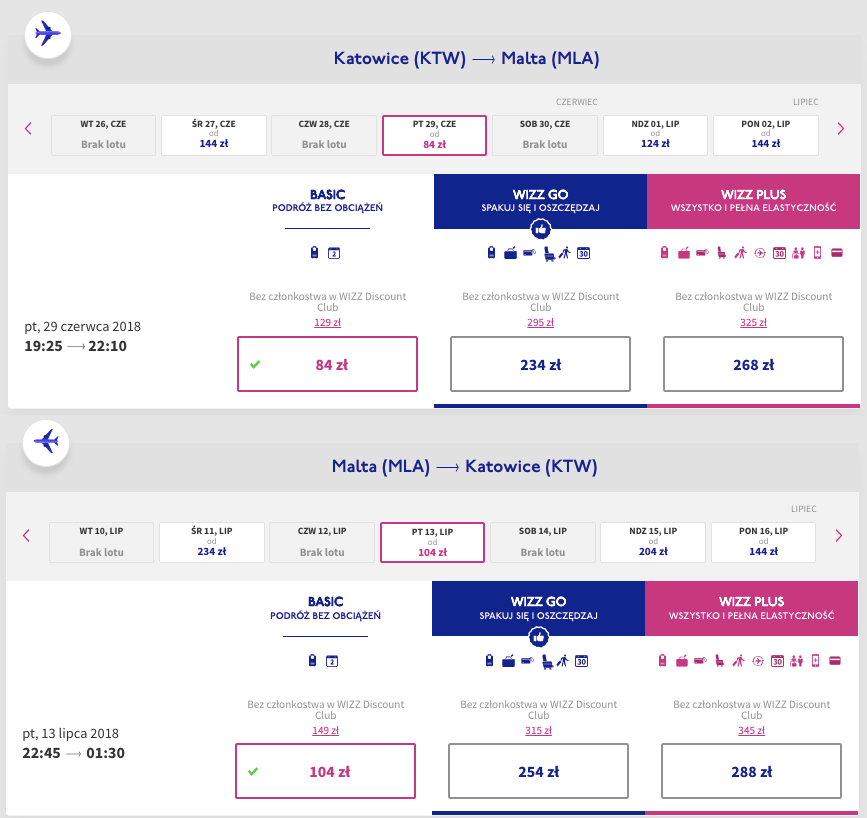
Task: Select the 288 zł WIZZ PLUS return fare
Action: point(751,771)
